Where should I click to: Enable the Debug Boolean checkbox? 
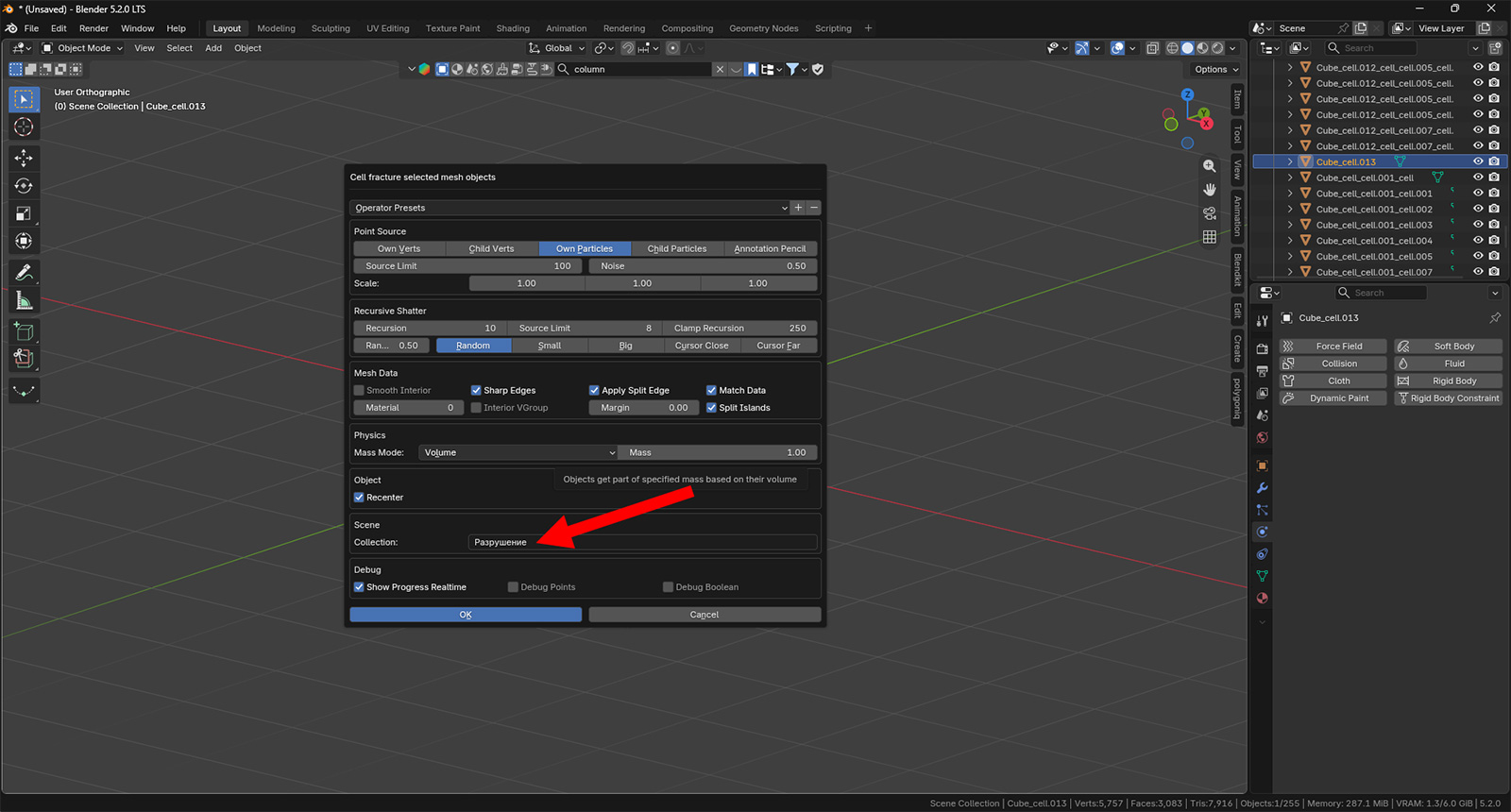(668, 587)
